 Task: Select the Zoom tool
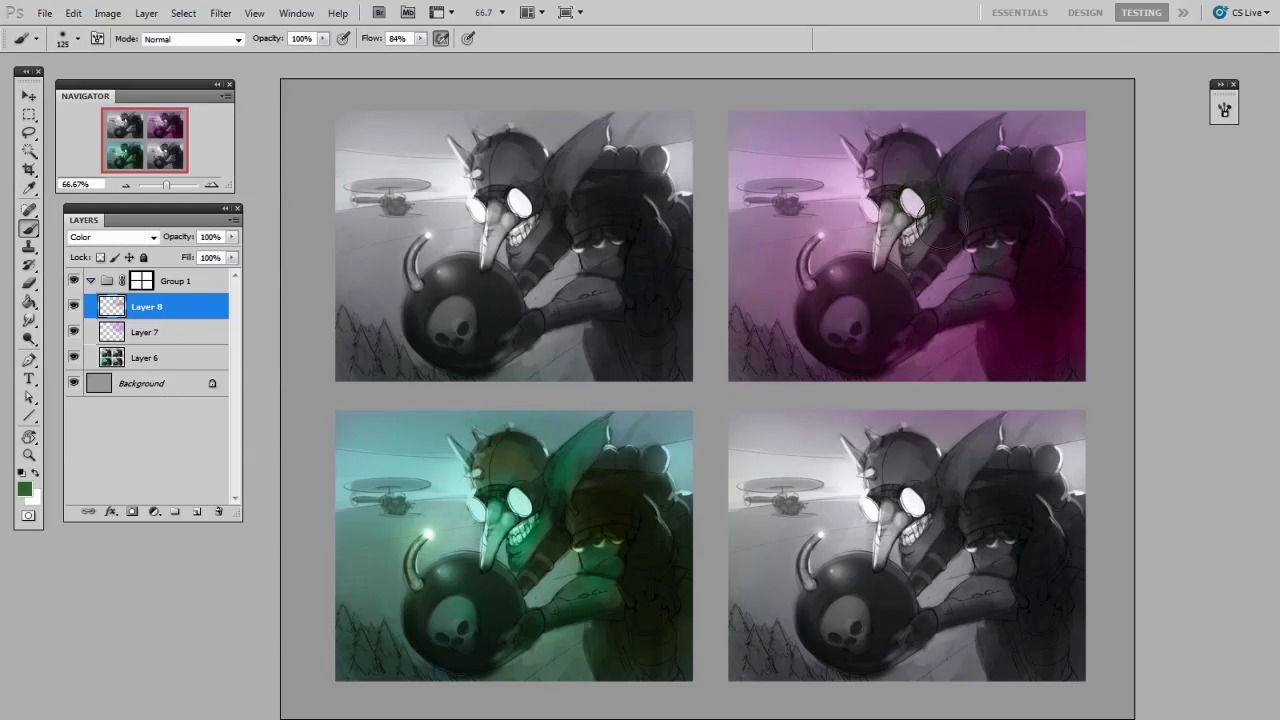click(x=29, y=455)
